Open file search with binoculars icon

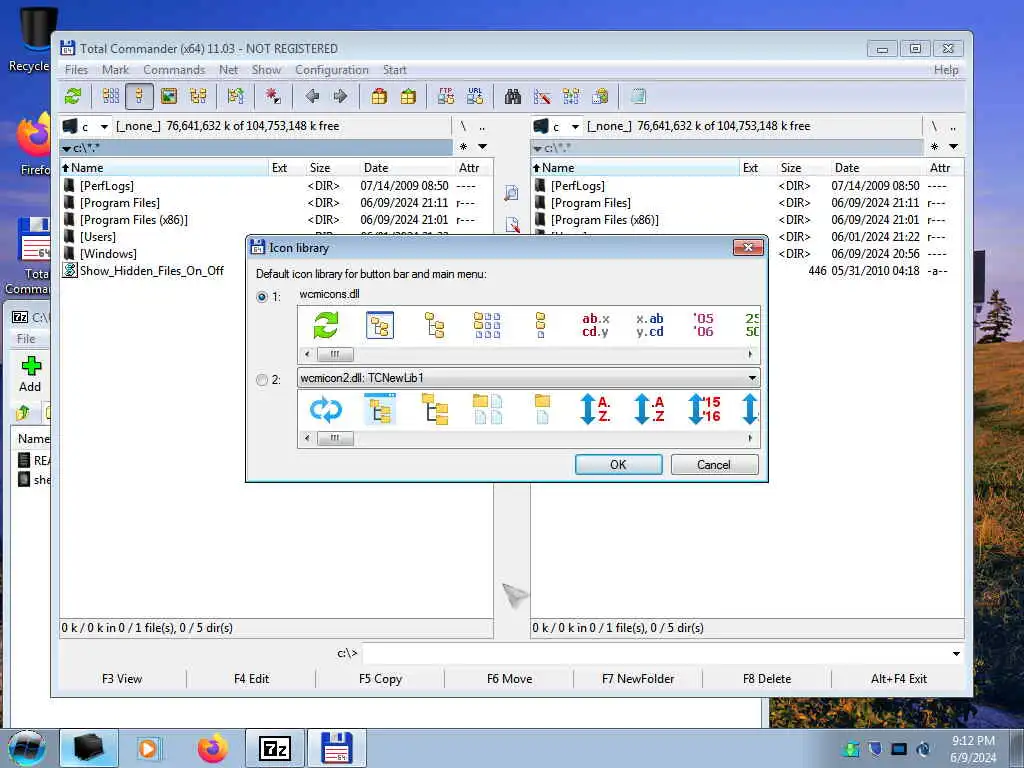tap(513, 97)
